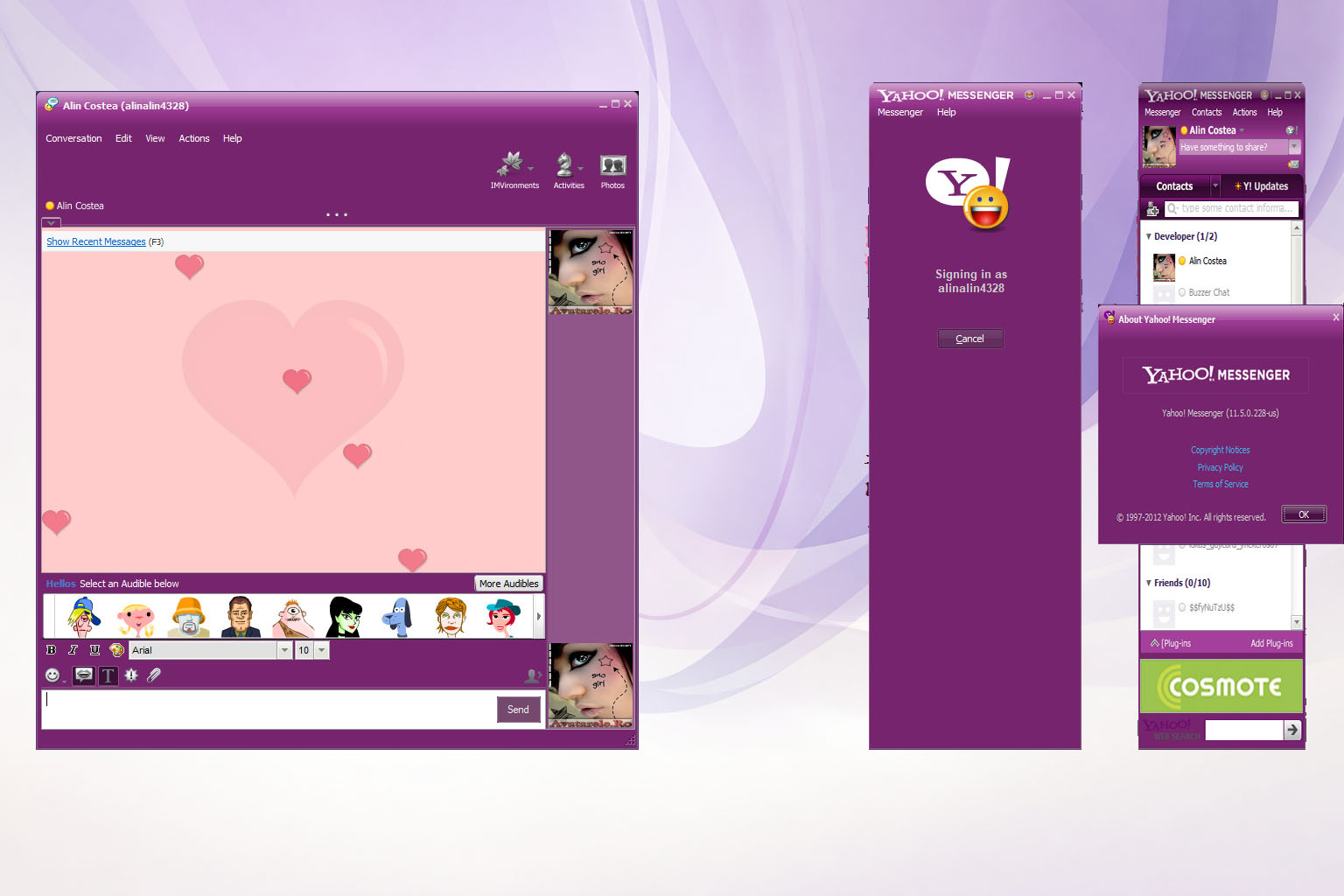
Task: Open Activities dropdown arrow
Action: click(580, 169)
